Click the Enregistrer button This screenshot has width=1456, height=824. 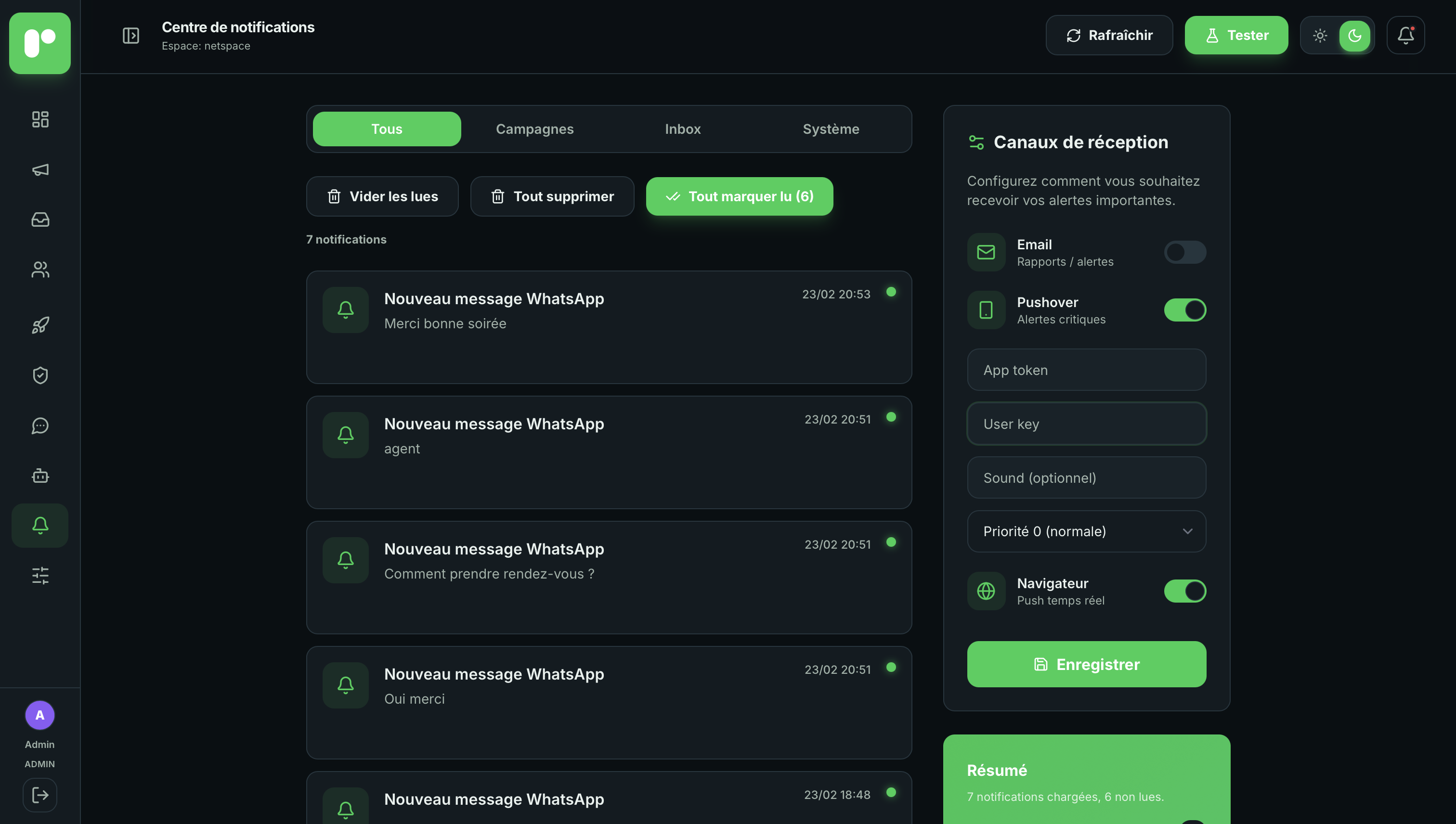coord(1086,664)
